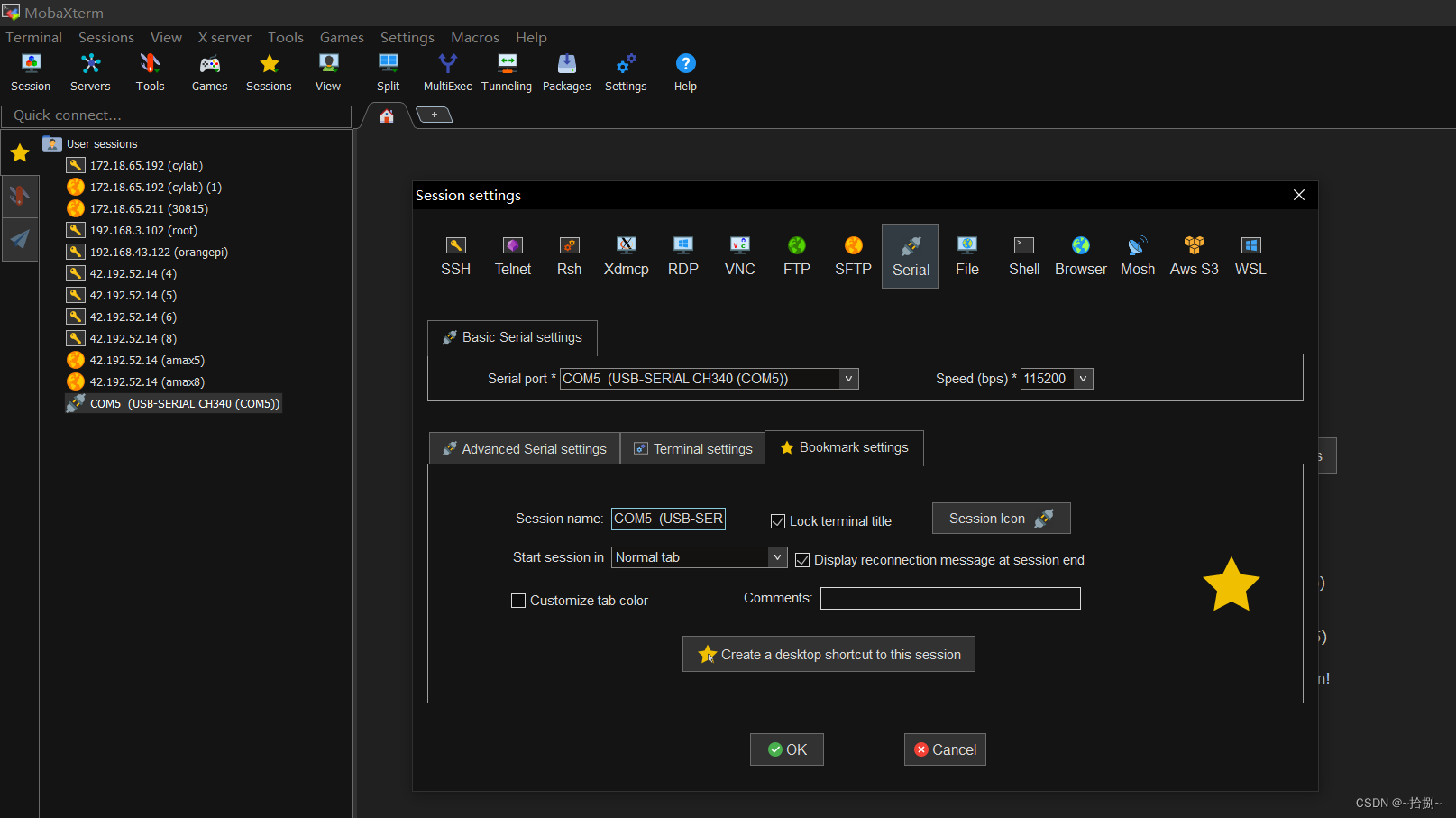1456x818 pixels.
Task: Click the sidebar paper plane icon
Action: point(20,239)
